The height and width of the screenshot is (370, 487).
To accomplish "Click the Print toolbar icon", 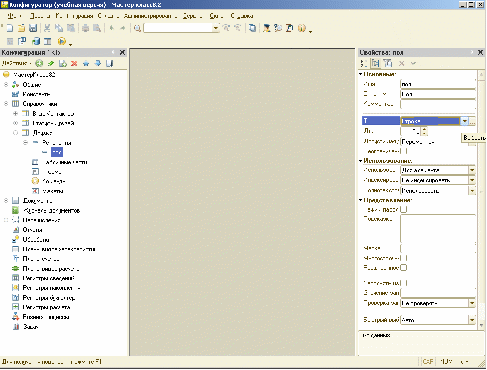I will pyautogui.click(x=86, y=28).
